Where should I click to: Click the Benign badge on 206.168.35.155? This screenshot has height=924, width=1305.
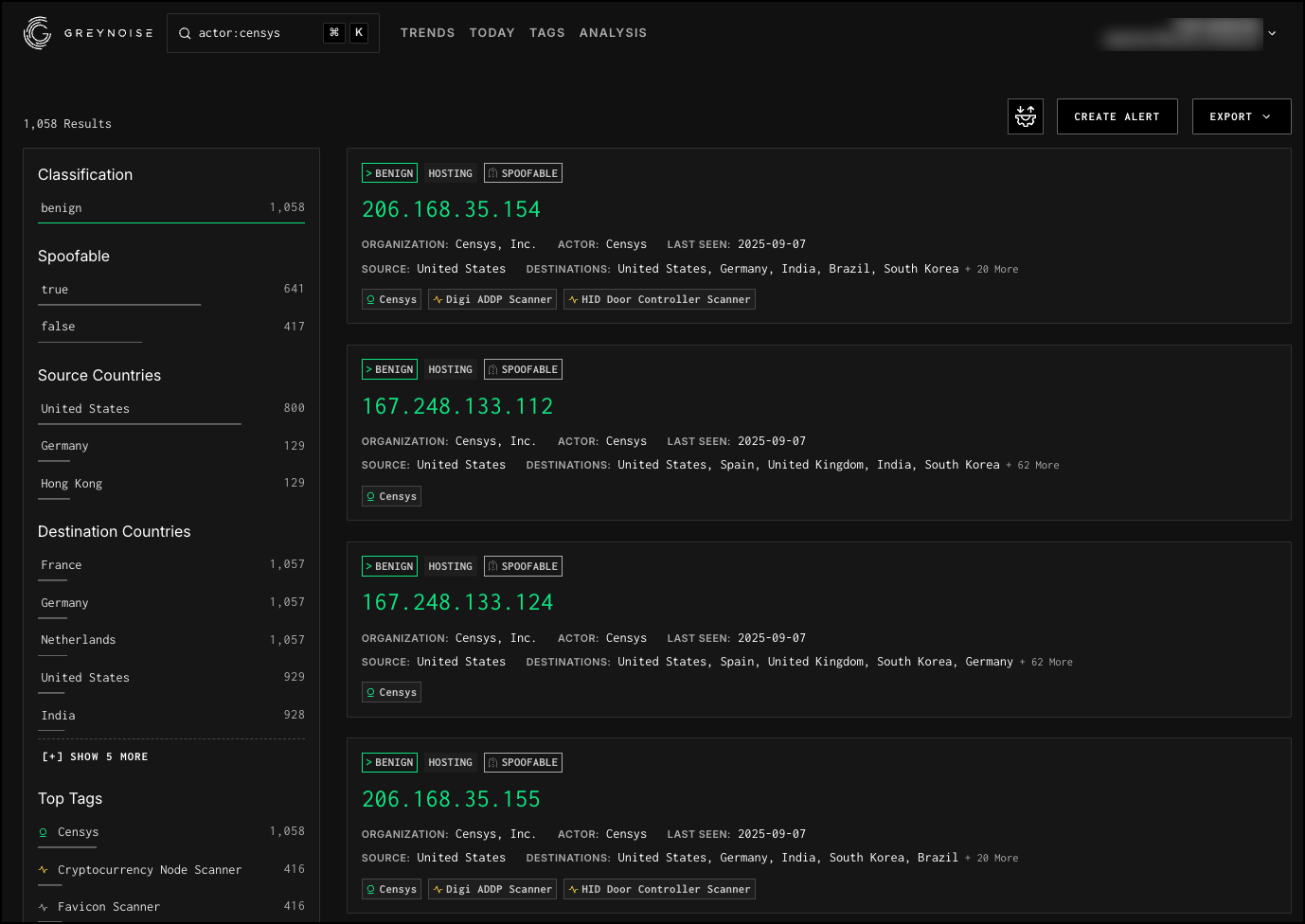click(389, 762)
